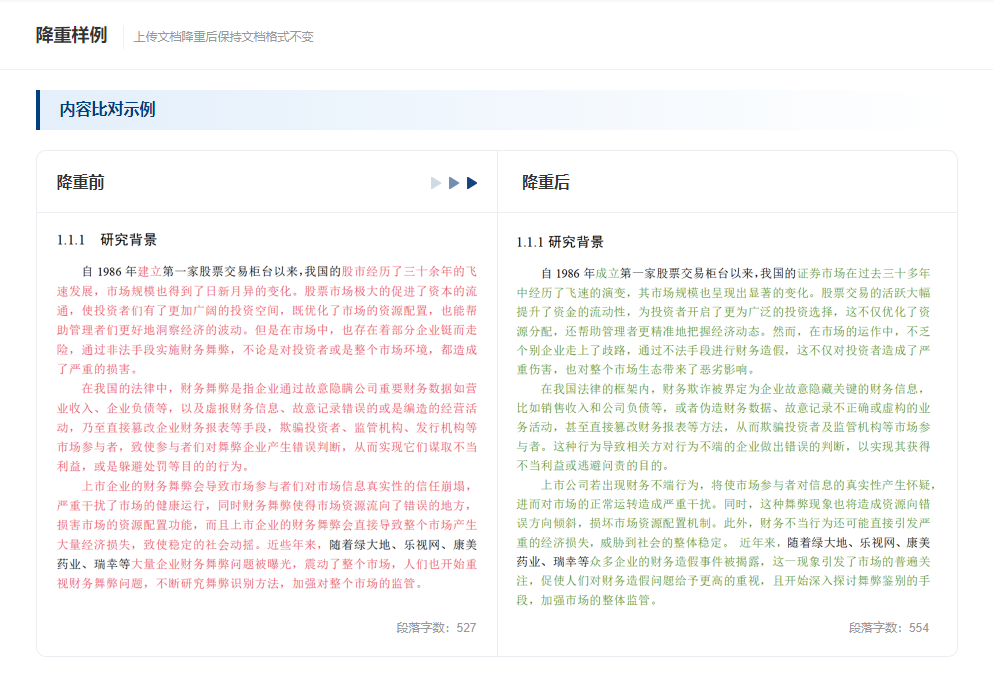Click green paragraph starting 在我国法律的框架内

click(723, 427)
